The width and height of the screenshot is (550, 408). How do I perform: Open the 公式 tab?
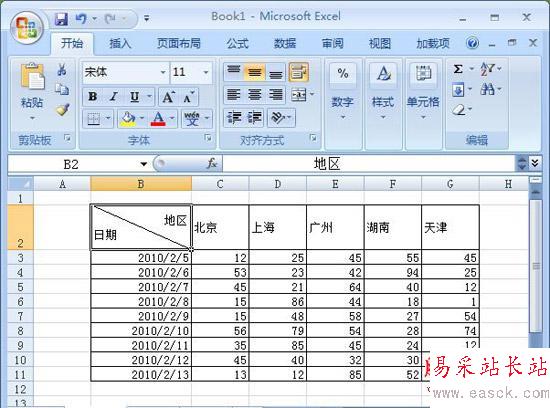coord(237,43)
